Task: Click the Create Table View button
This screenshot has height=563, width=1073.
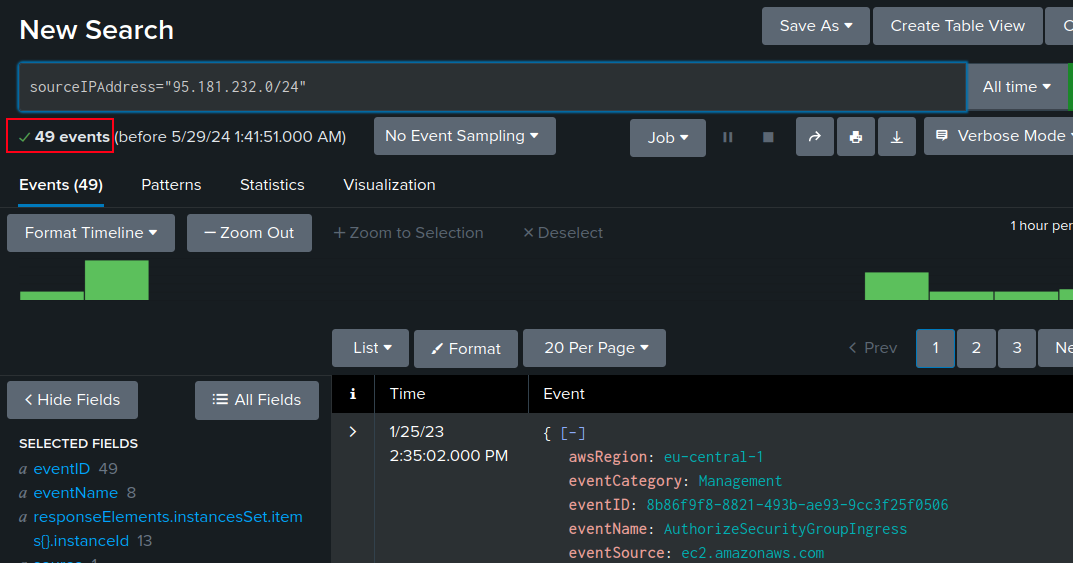Action: point(957,26)
